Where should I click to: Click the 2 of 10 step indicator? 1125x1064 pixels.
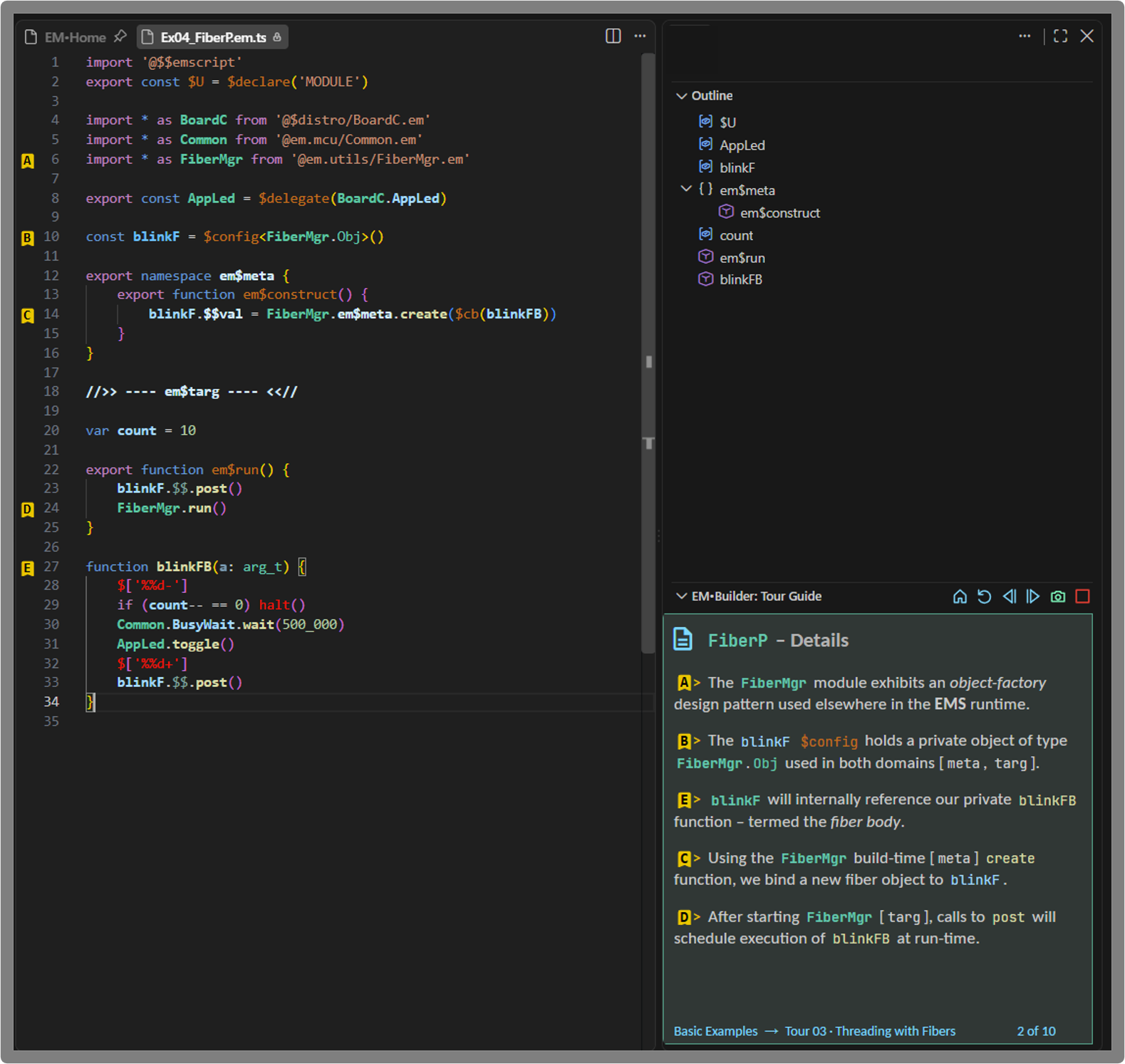(x=1036, y=1031)
